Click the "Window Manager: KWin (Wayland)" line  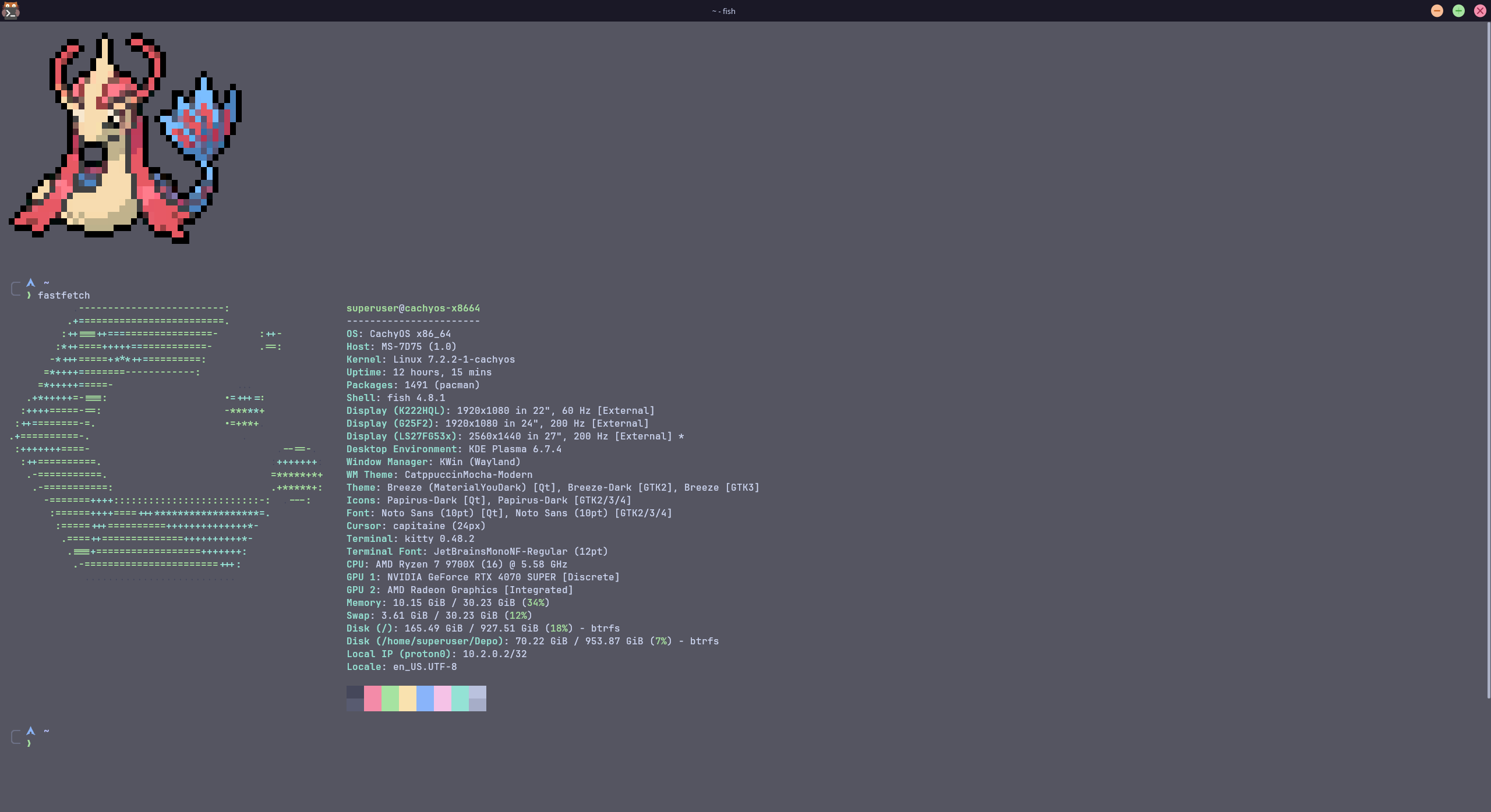[x=433, y=462]
